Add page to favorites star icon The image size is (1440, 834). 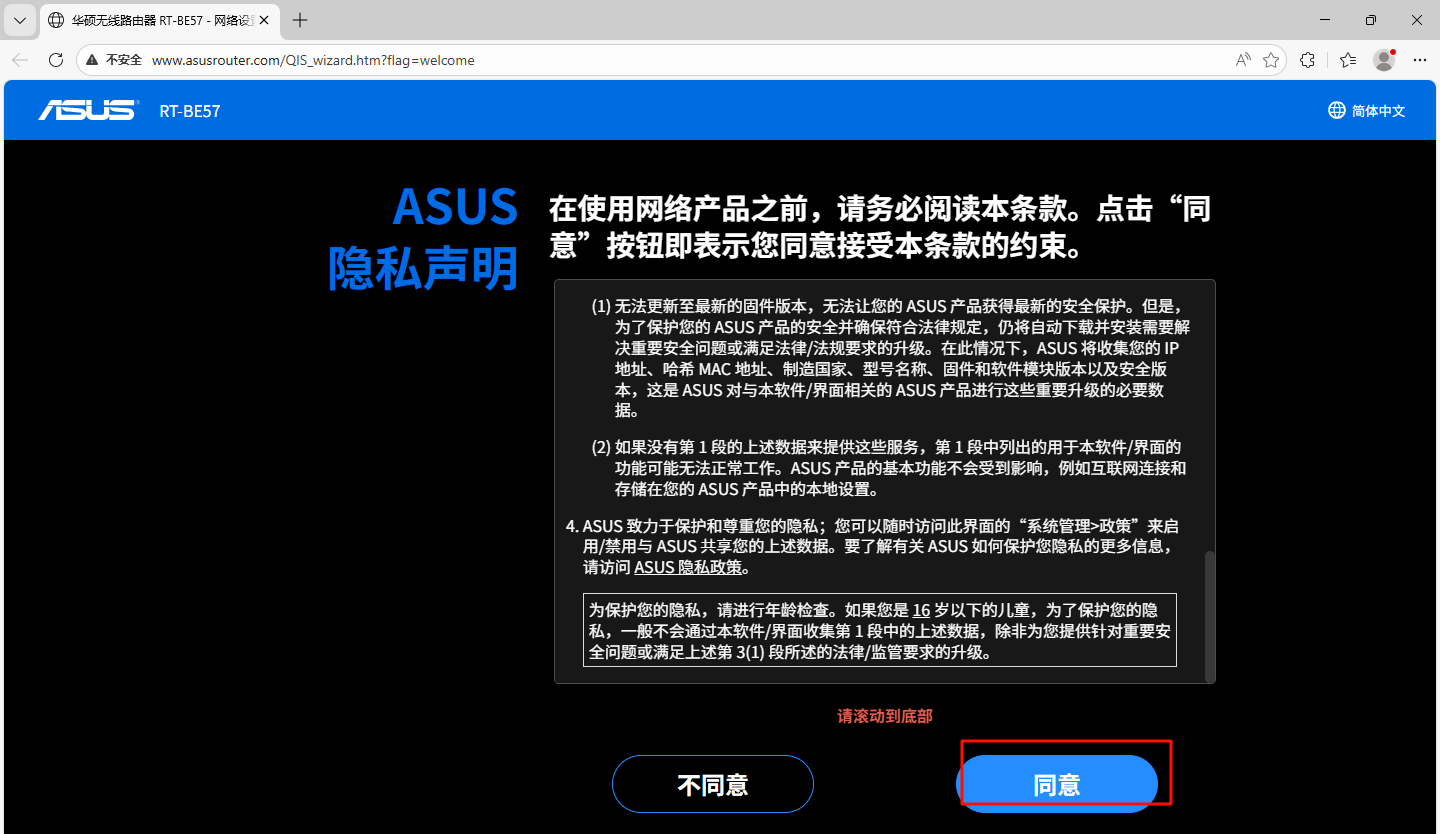click(1271, 60)
